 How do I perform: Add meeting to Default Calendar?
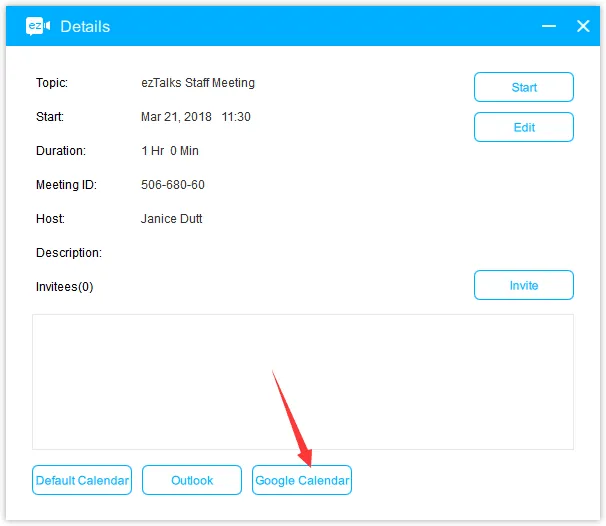coord(82,480)
